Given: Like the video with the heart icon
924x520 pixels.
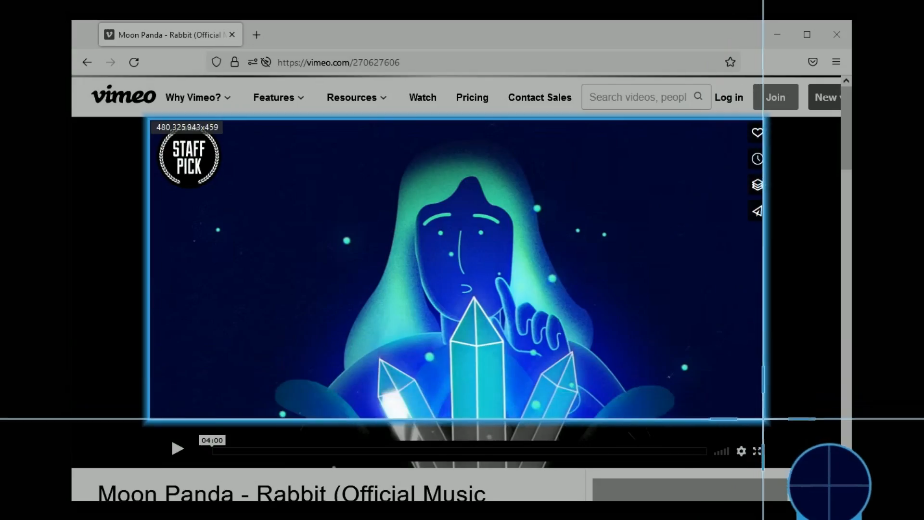Looking at the screenshot, I should coord(757,133).
